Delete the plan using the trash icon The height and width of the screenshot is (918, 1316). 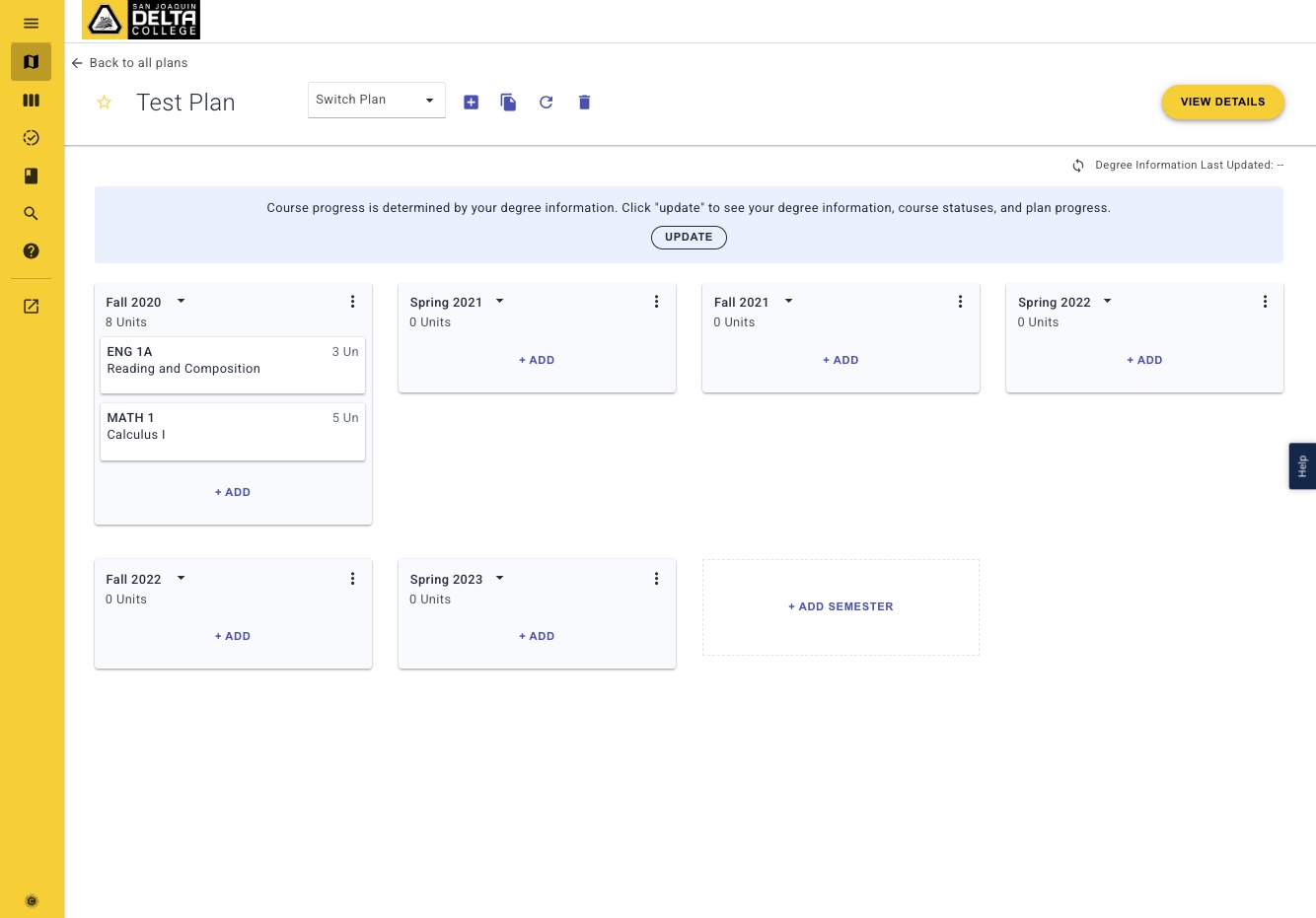(584, 102)
